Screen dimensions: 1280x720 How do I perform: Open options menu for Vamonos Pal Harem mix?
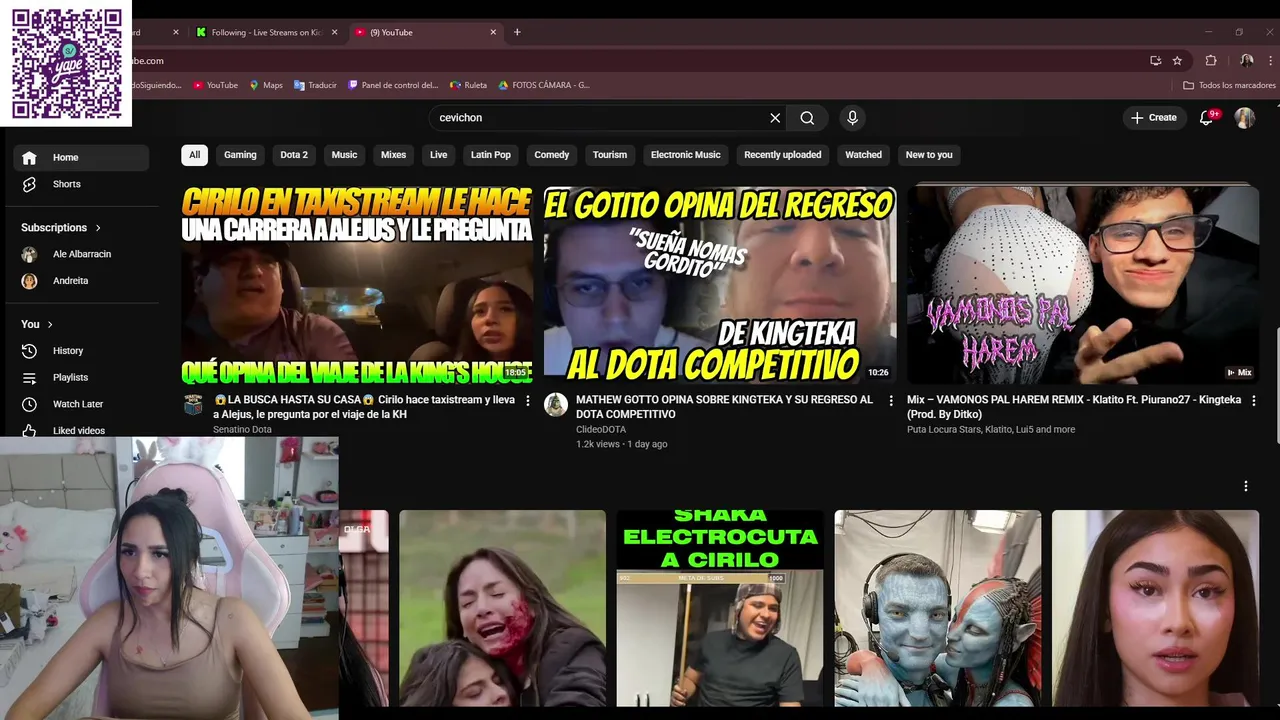coord(1254,401)
